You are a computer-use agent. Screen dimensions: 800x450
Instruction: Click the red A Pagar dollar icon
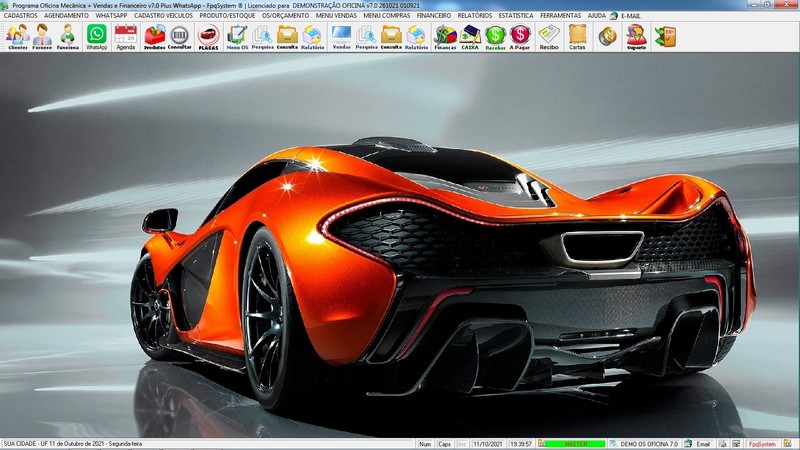pyautogui.click(x=520, y=37)
